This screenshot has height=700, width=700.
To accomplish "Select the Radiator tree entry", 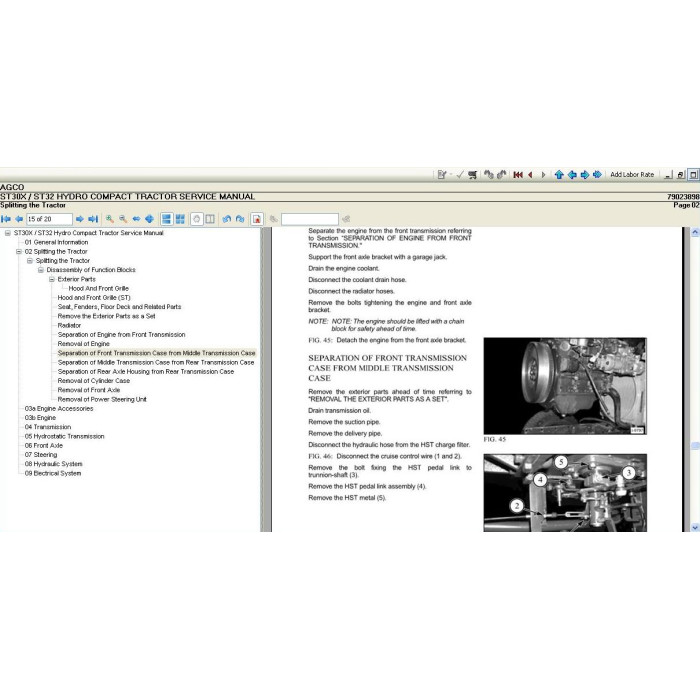I will pyautogui.click(x=69, y=325).
